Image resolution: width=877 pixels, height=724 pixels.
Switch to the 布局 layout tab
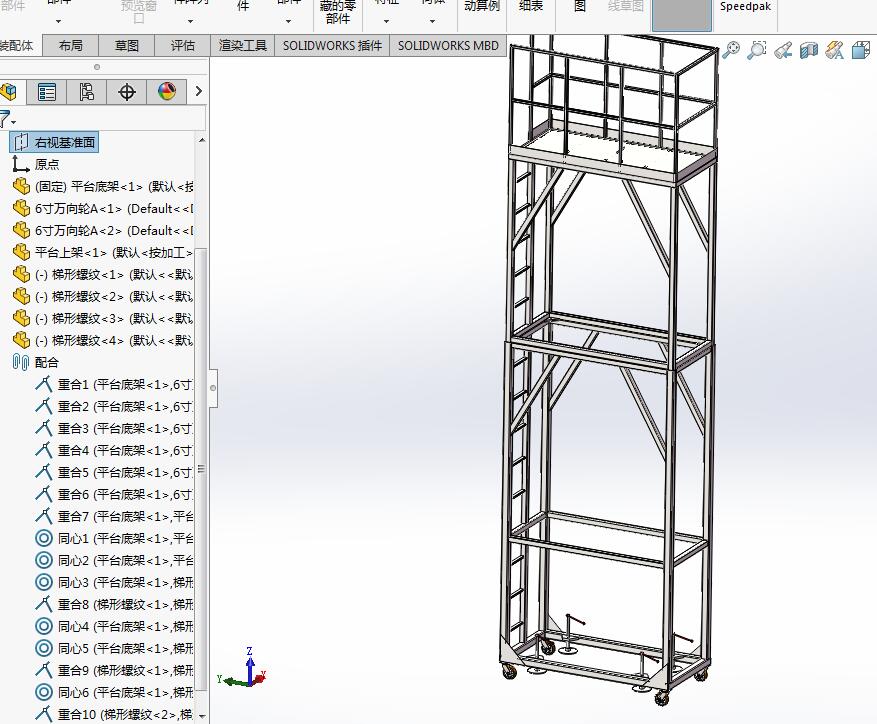[70, 45]
